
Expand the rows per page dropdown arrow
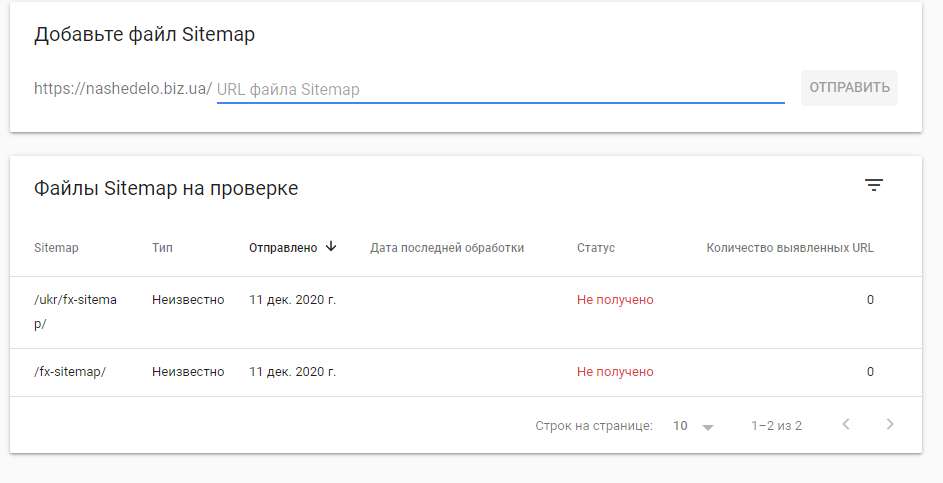pos(708,427)
